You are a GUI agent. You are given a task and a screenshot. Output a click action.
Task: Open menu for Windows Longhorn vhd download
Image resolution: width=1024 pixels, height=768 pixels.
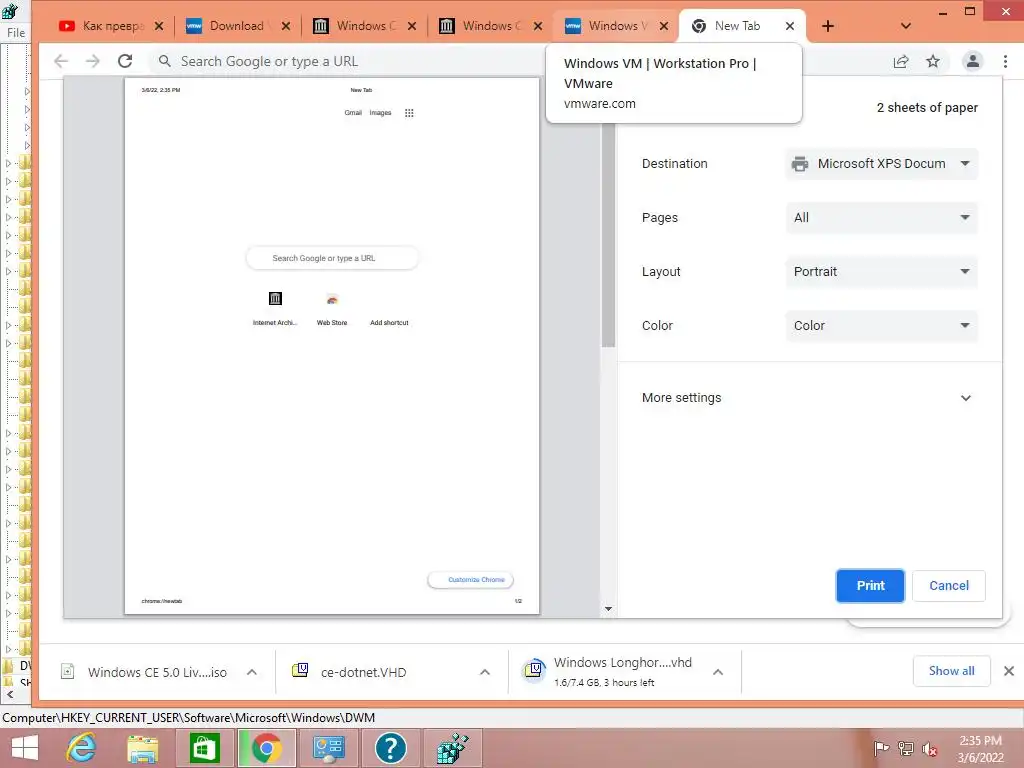pyautogui.click(x=718, y=672)
